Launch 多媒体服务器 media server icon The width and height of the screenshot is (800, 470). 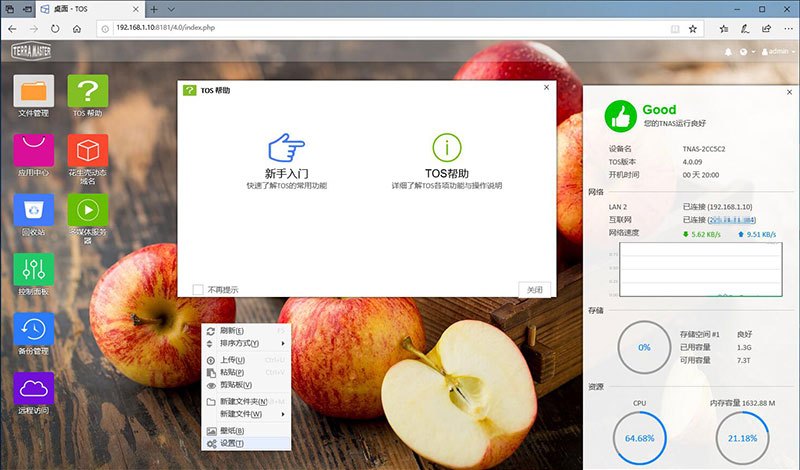[x=87, y=212]
